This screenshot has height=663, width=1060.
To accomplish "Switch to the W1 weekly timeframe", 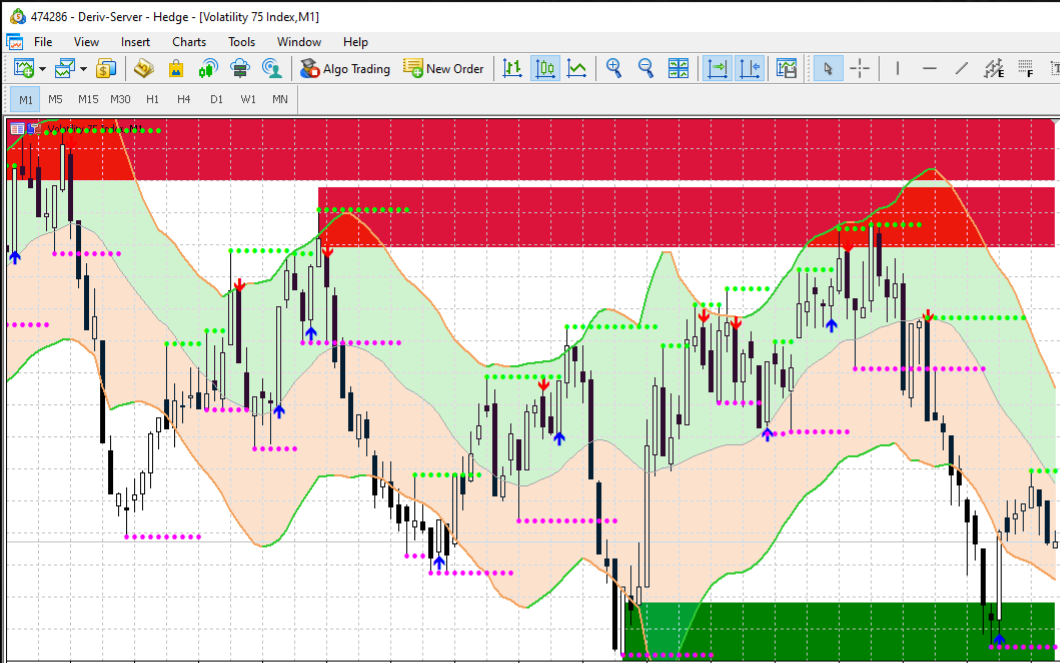I will pos(248,99).
